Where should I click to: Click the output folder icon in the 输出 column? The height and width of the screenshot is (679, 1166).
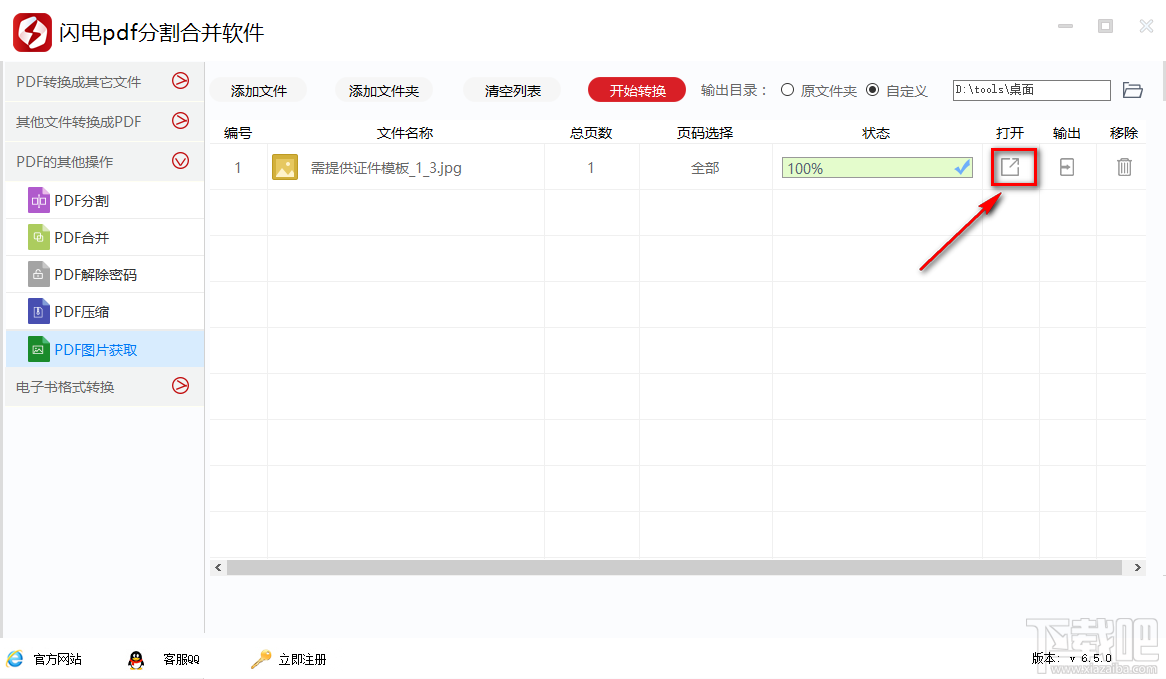[x=1066, y=167]
